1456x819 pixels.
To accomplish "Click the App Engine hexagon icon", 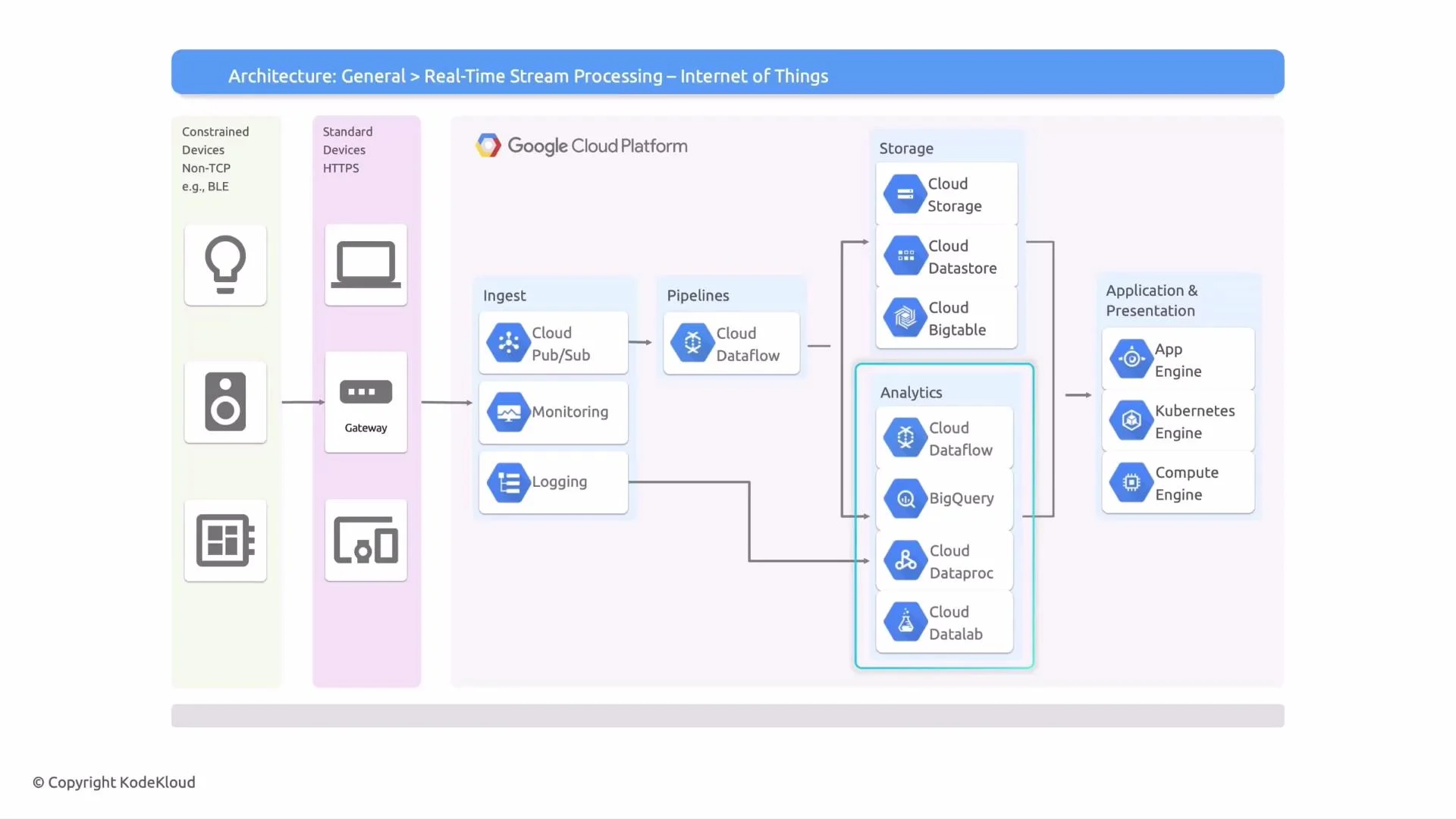I will pyautogui.click(x=1131, y=359).
